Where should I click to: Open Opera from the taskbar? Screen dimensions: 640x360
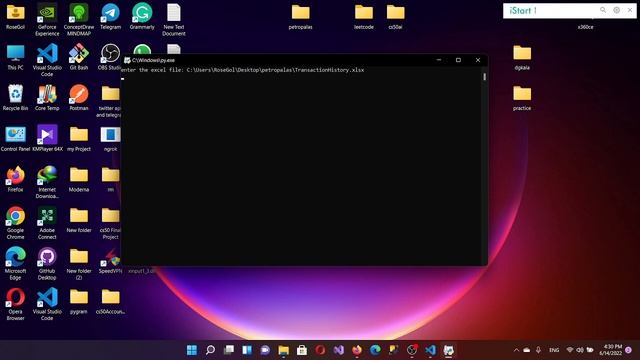coord(320,350)
